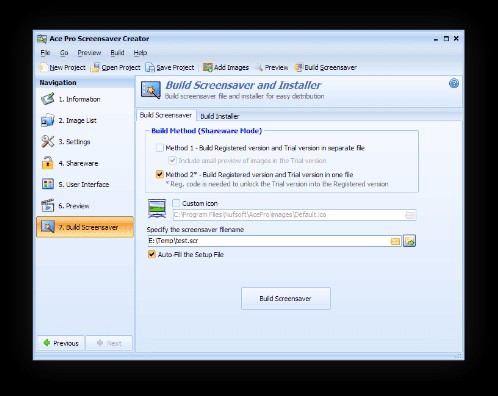The image size is (498, 396).
Task: Click the Open Project toolbar icon
Action: 95,67
